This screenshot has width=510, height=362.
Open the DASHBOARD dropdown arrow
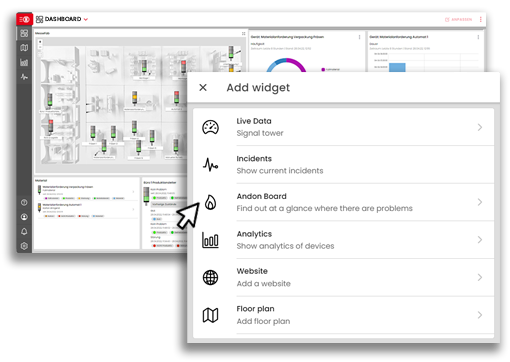86,19
